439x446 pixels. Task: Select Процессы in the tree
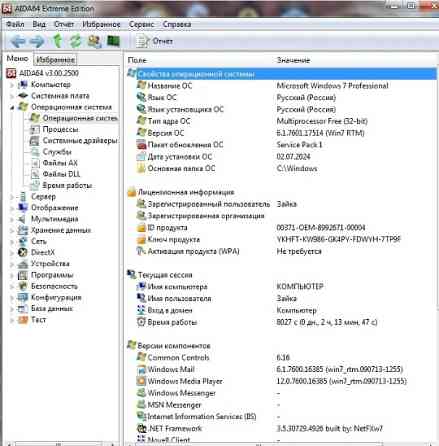coord(60,129)
